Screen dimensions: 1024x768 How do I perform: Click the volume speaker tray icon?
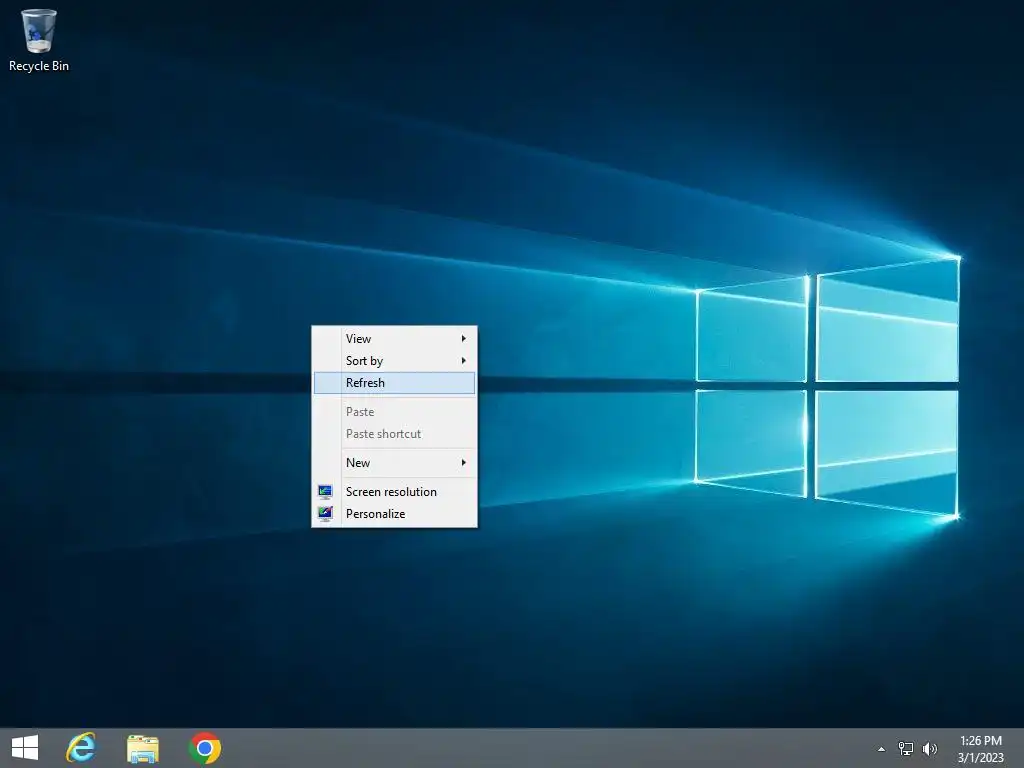click(929, 749)
